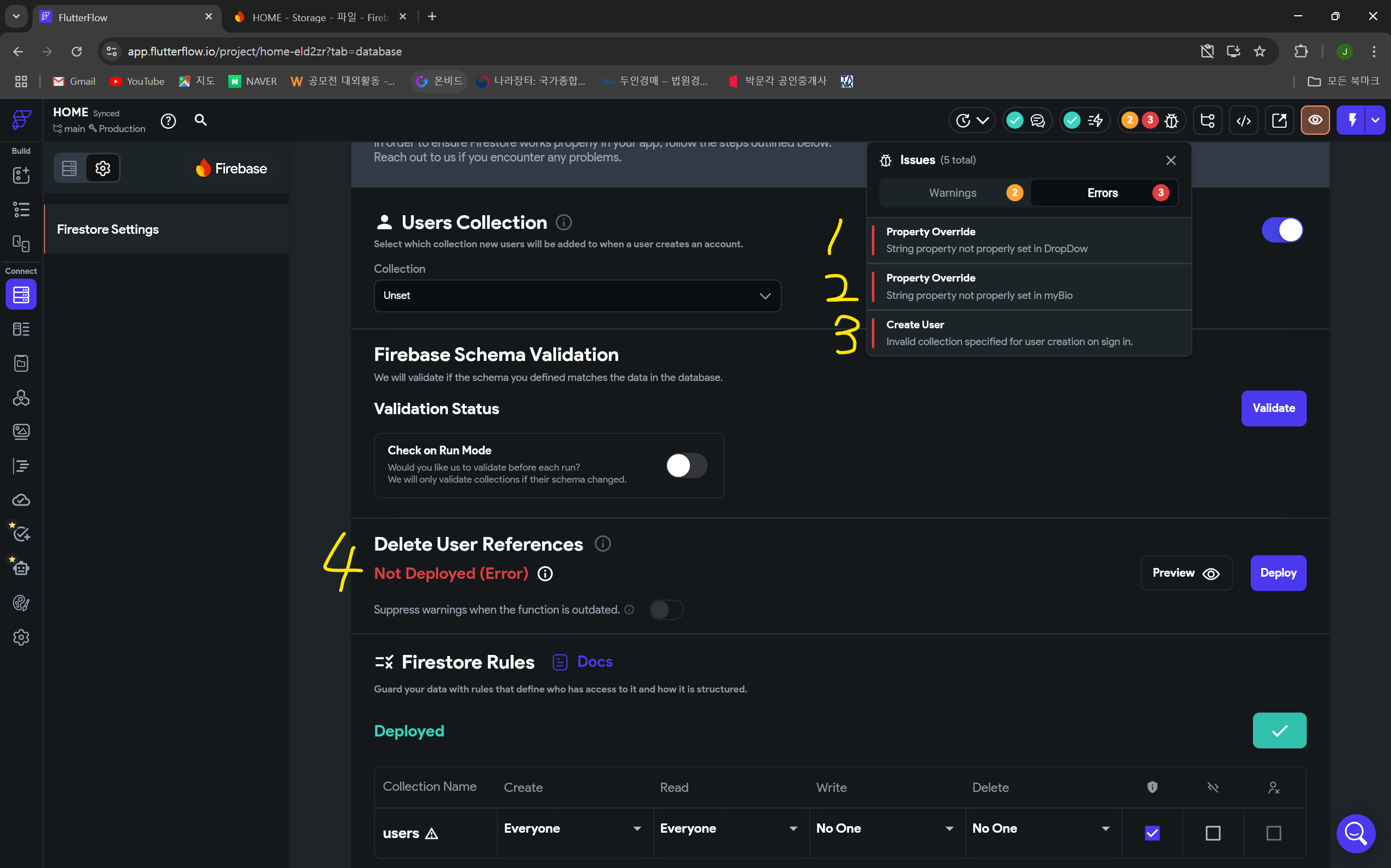Click the Test Mode lightning button
The height and width of the screenshot is (868, 1391).
(1352, 121)
